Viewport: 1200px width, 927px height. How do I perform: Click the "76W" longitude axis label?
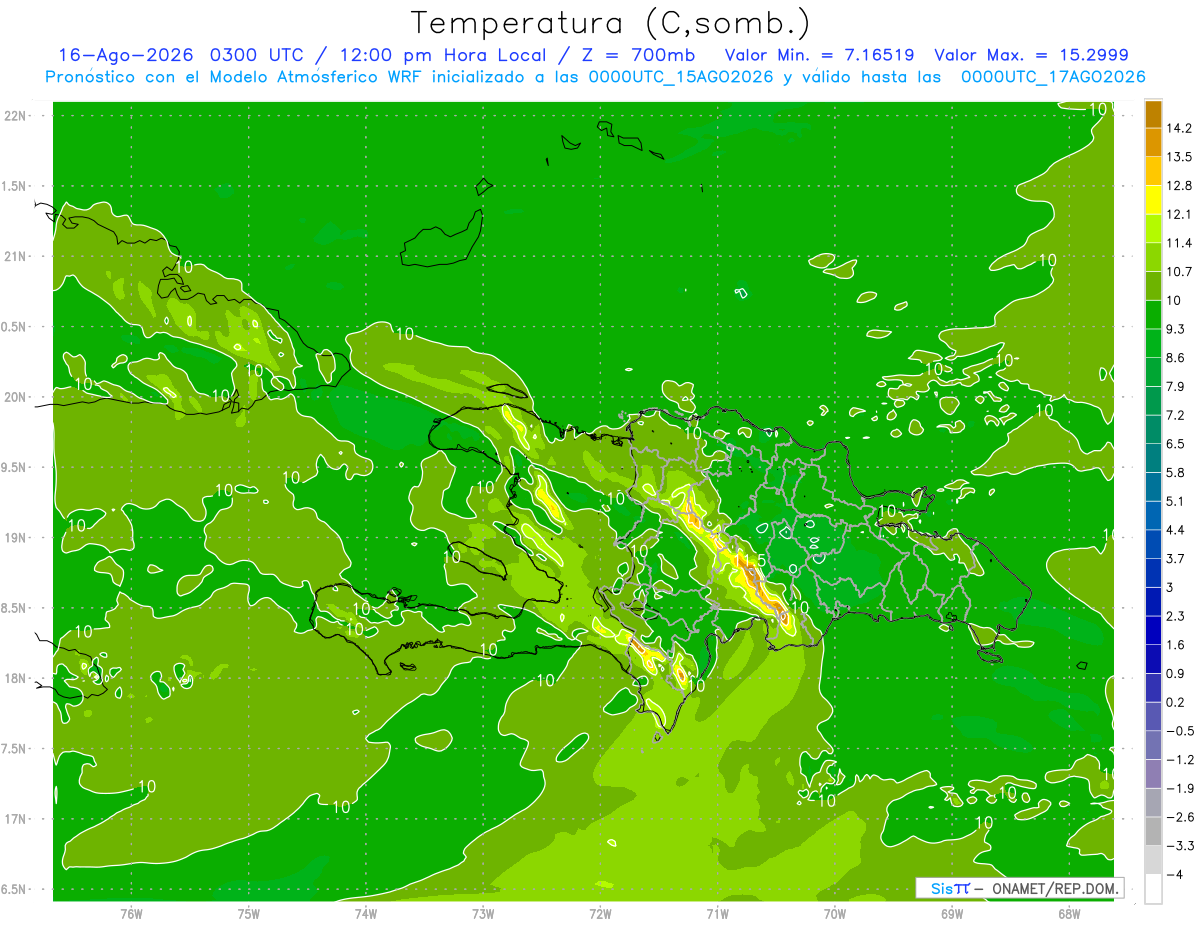pos(131,914)
